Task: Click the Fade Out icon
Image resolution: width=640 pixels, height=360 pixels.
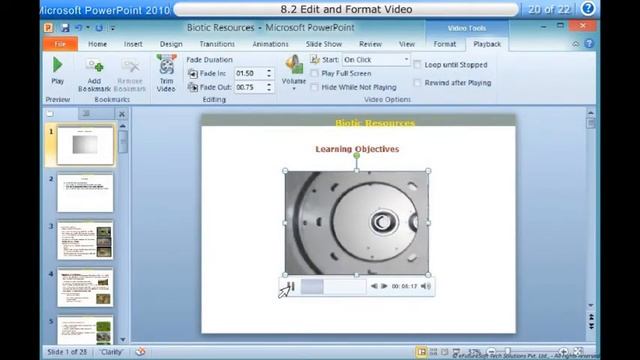Action: pyautogui.click(x=193, y=87)
